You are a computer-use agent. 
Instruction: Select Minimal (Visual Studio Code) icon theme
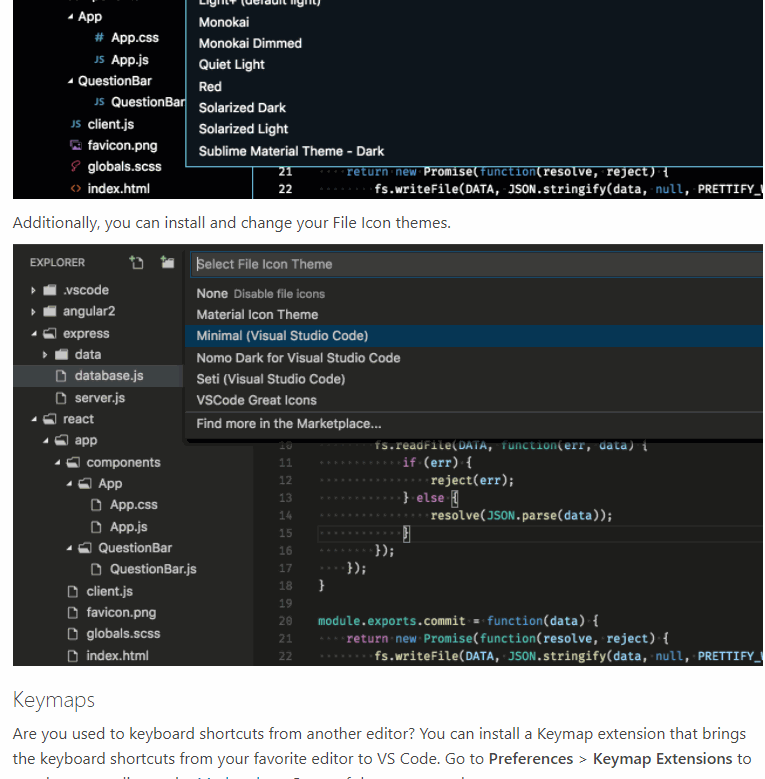click(474, 336)
